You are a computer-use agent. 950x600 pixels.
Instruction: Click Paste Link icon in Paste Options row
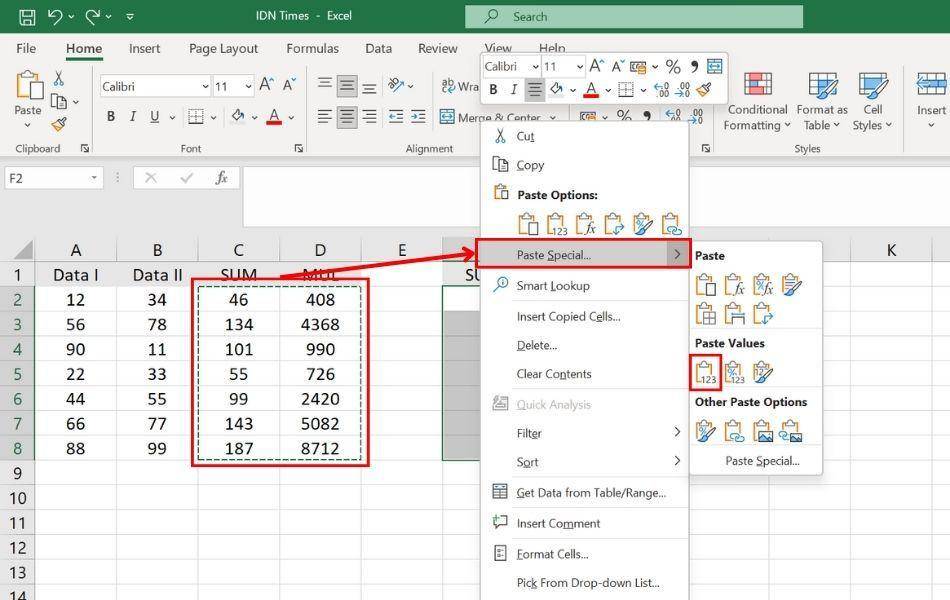click(x=671, y=224)
